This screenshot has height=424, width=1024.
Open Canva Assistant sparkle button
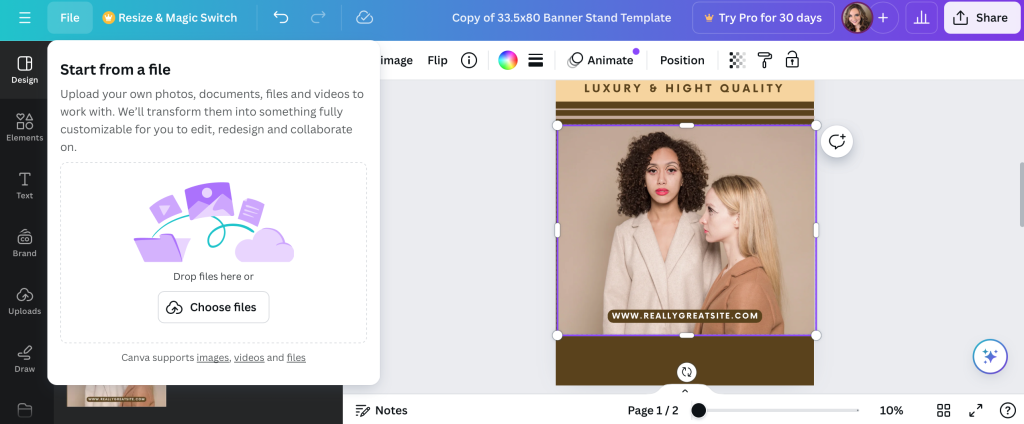(990, 357)
